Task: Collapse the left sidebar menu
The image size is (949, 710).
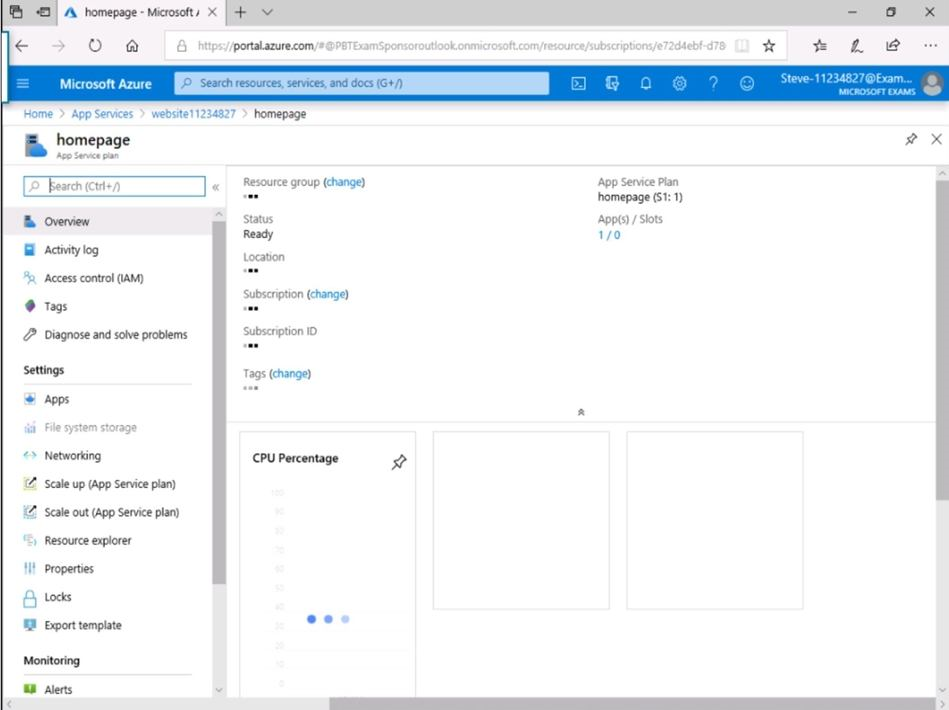Action: click(x=215, y=187)
